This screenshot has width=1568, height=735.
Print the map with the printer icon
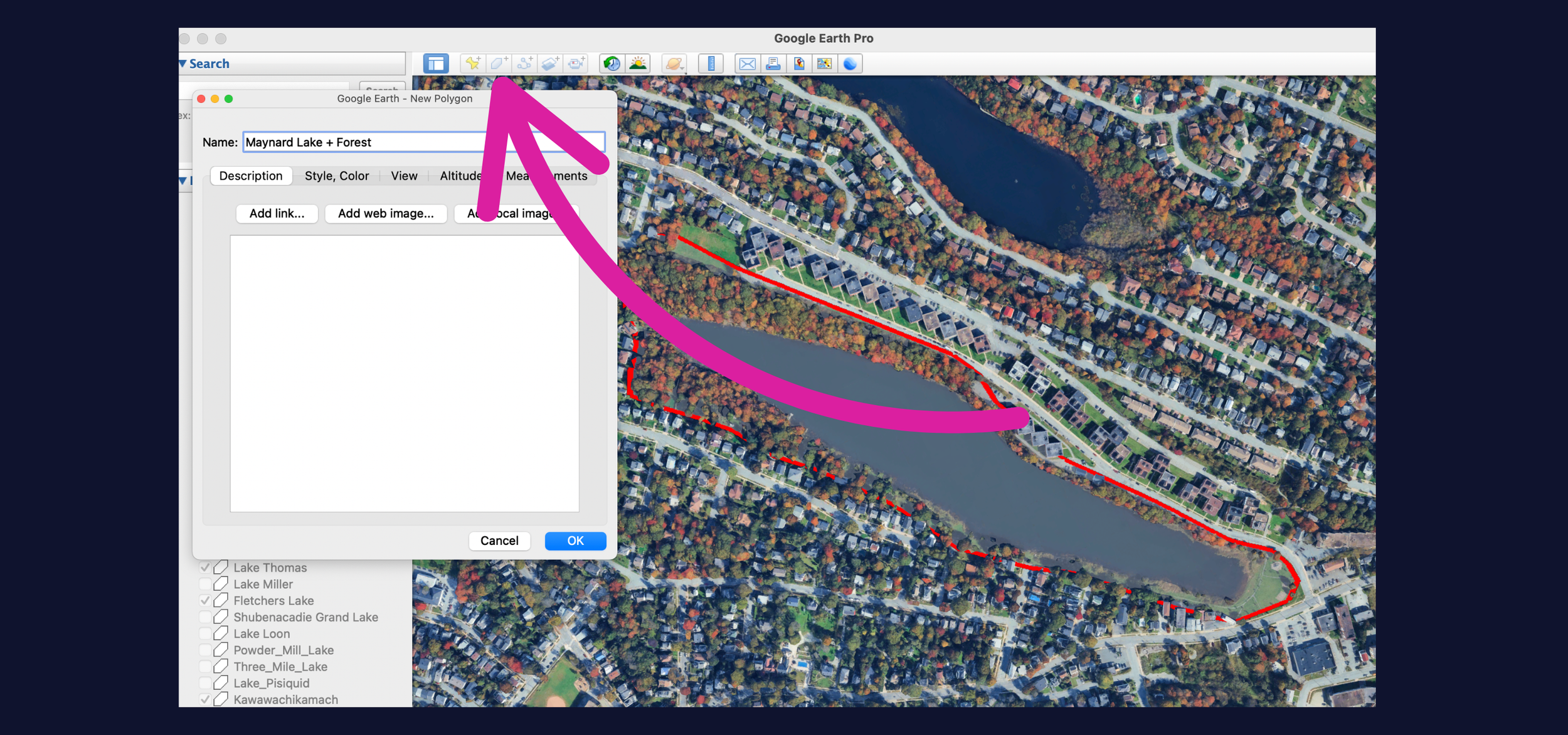click(x=772, y=63)
